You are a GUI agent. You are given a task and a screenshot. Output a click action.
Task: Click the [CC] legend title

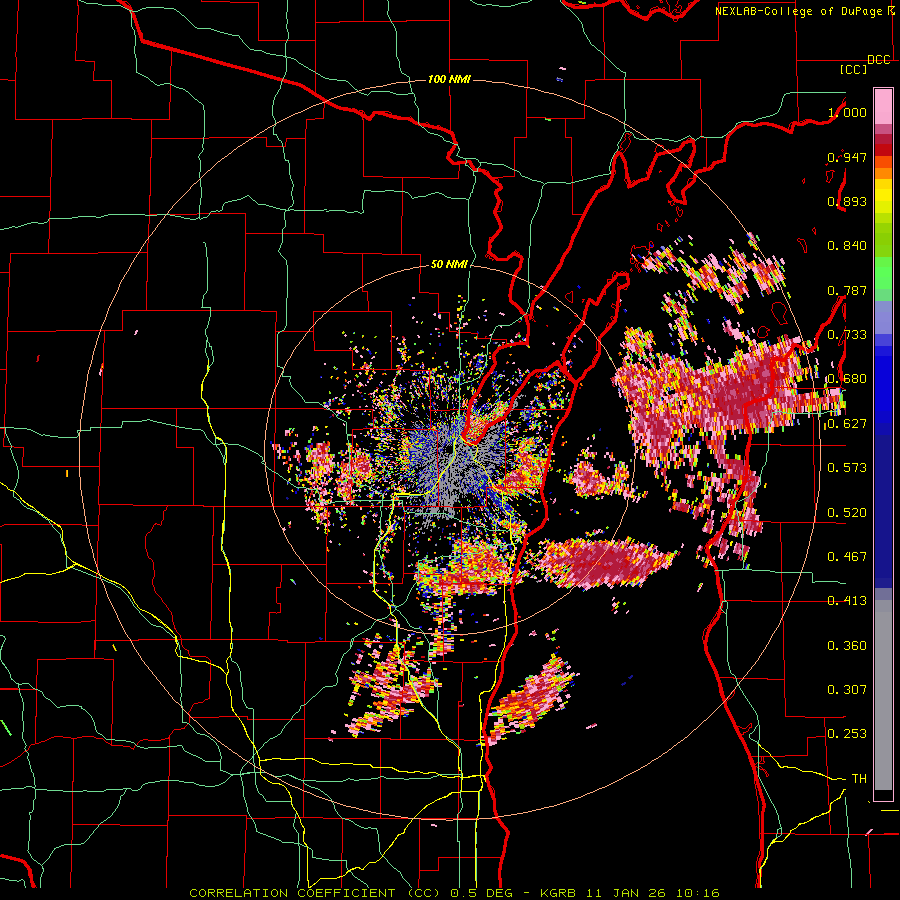coord(854,70)
